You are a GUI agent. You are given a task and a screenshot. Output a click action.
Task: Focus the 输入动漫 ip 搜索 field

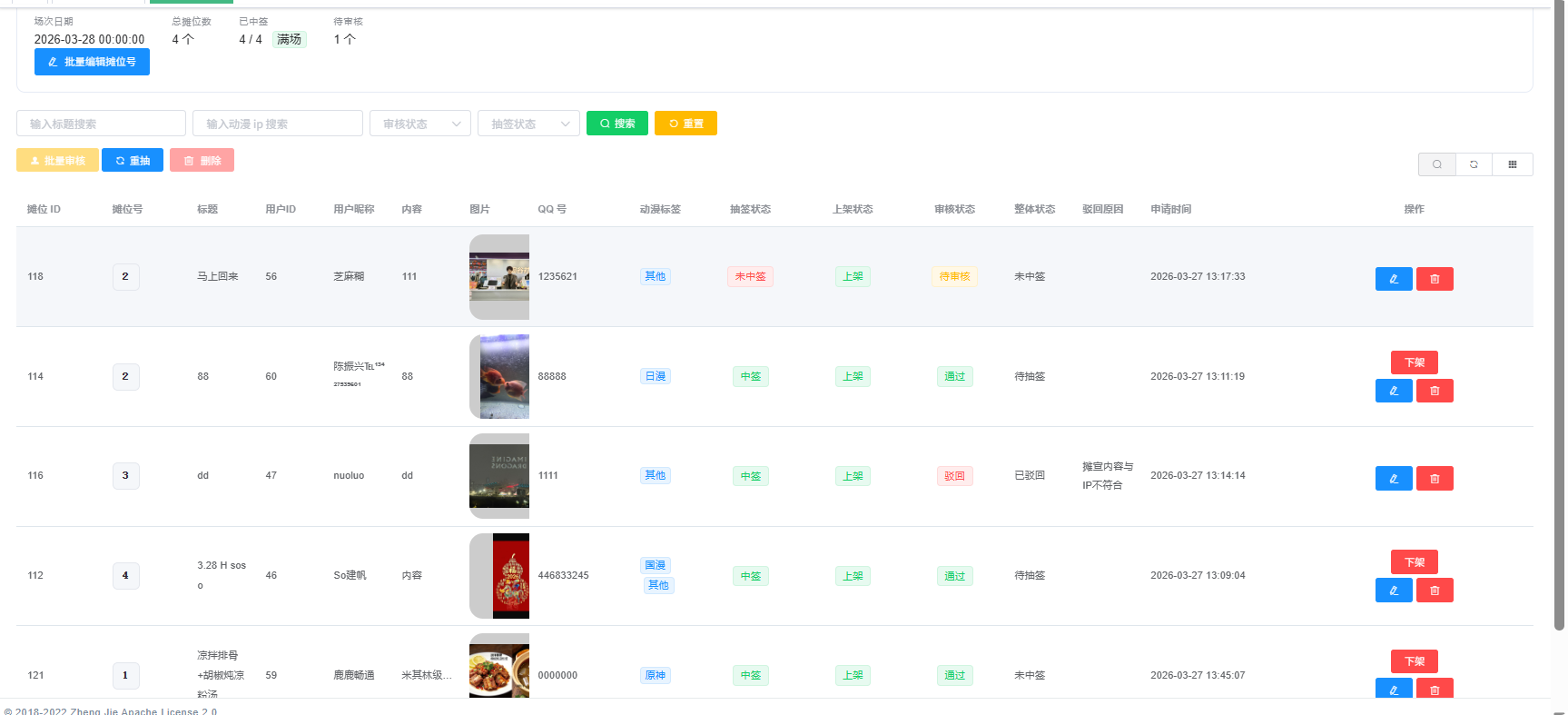click(277, 124)
